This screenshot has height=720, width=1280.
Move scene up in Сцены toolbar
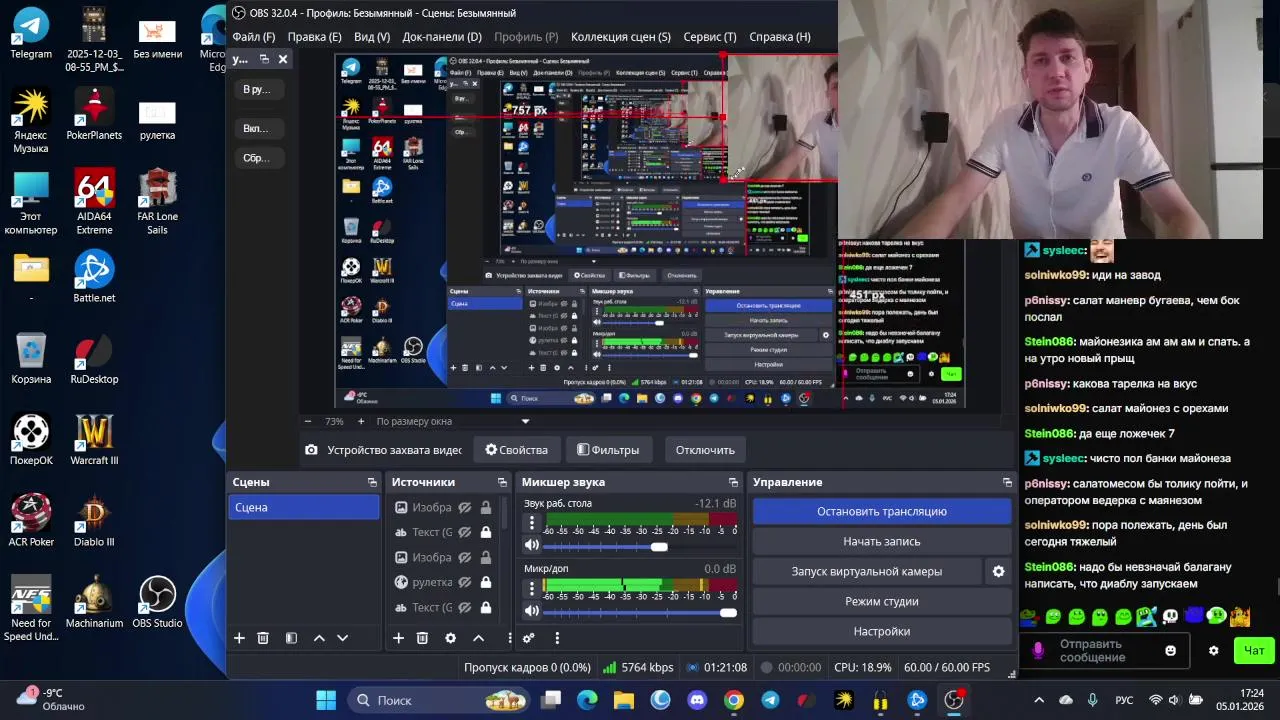coord(319,638)
